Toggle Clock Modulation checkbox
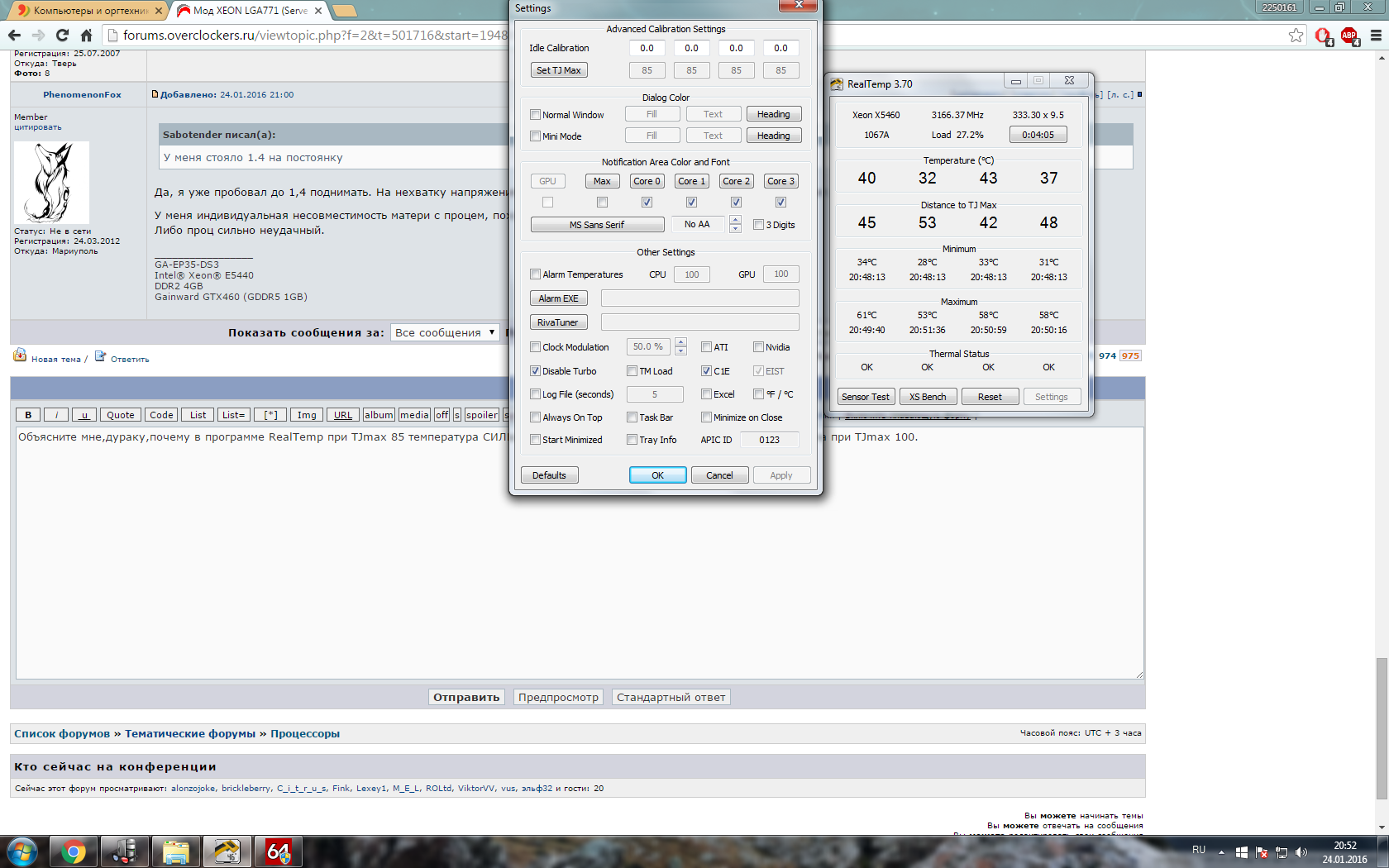Screen dimensions: 1389x868 tap(535, 347)
